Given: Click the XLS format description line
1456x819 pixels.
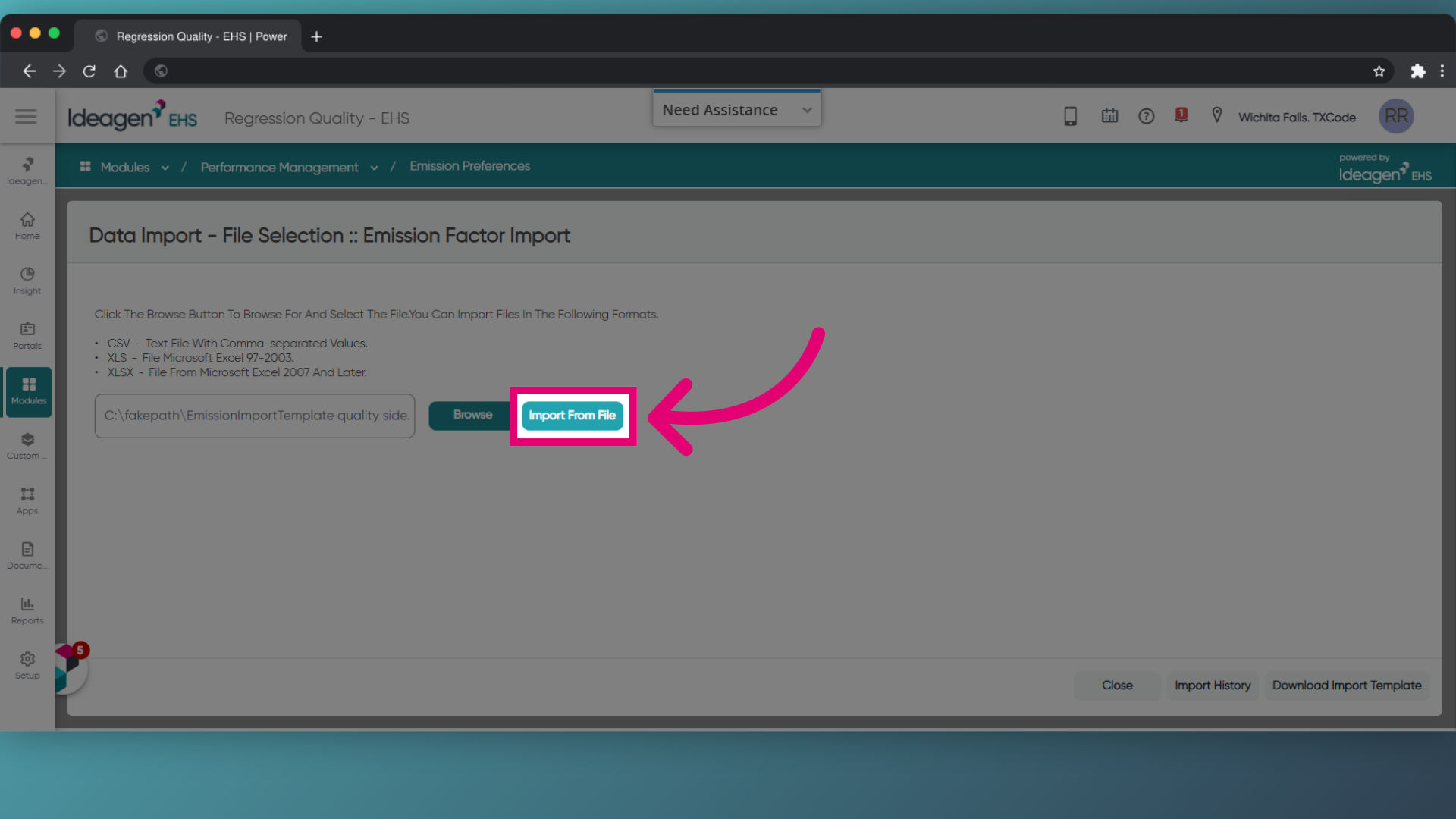Looking at the screenshot, I should point(200,358).
